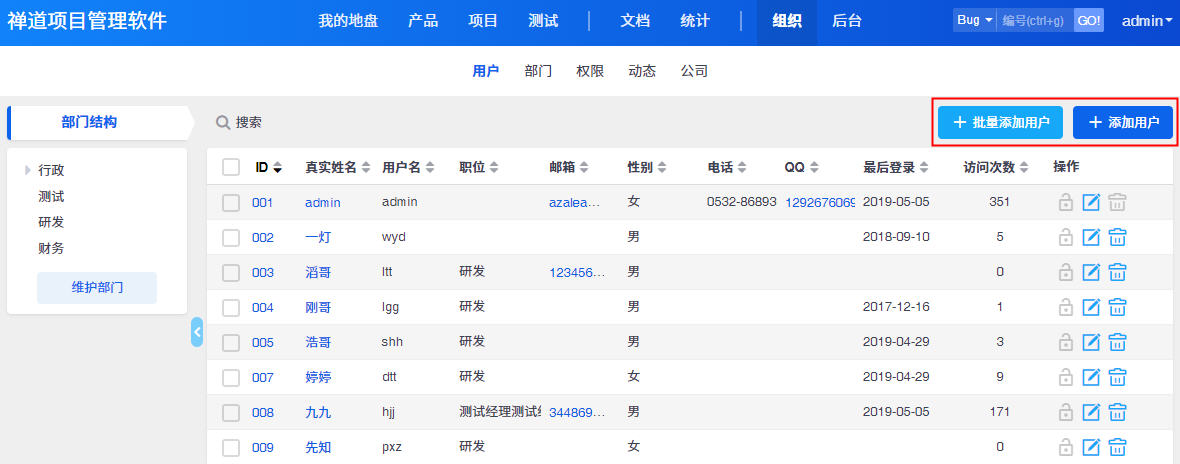
Task: Expand the 行政 department tree node
Action: click(x=28, y=170)
